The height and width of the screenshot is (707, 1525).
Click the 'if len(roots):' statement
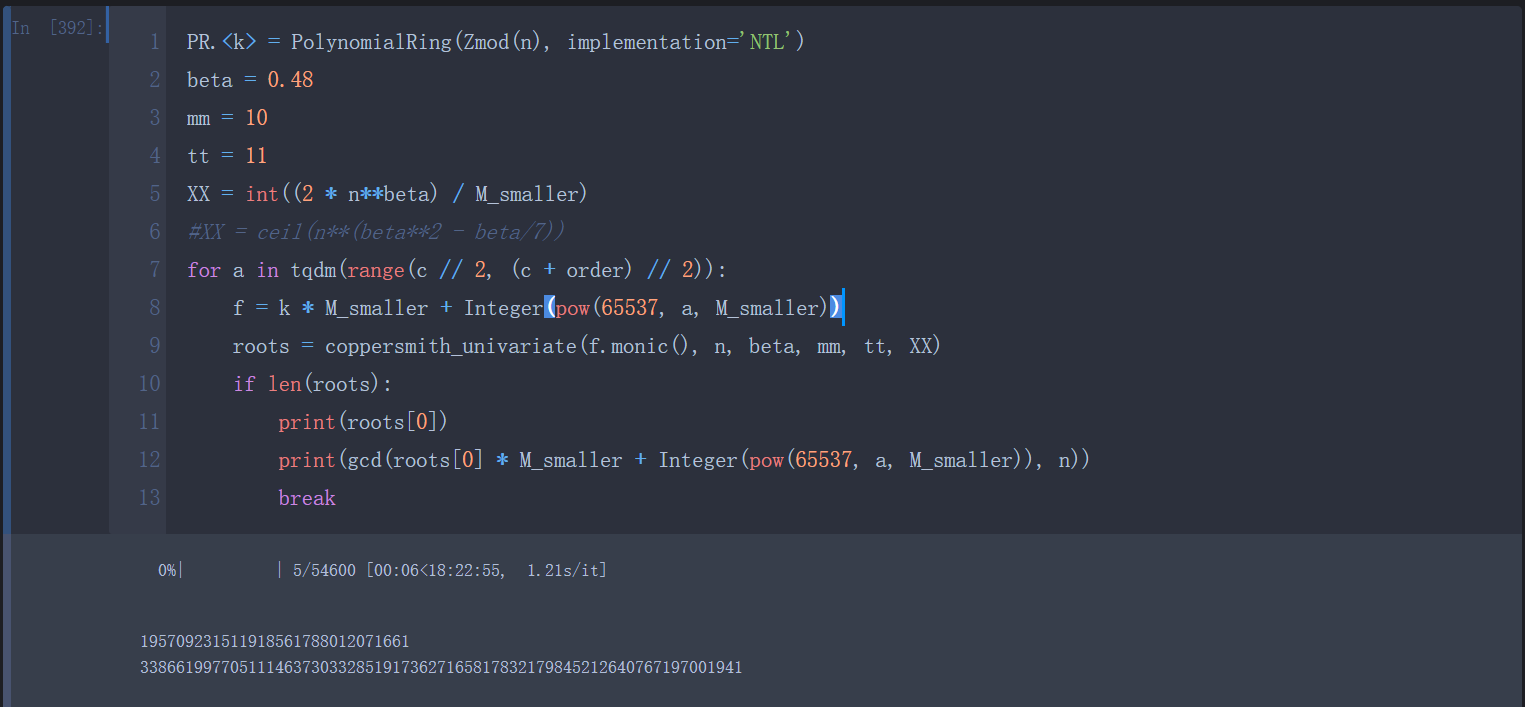[x=314, y=384]
